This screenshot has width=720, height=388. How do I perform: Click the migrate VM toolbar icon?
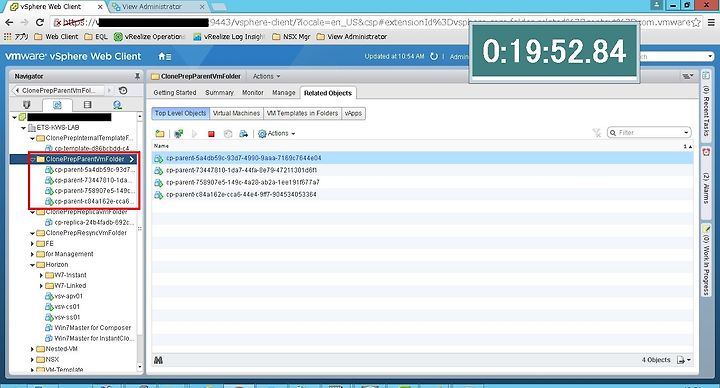244,134
